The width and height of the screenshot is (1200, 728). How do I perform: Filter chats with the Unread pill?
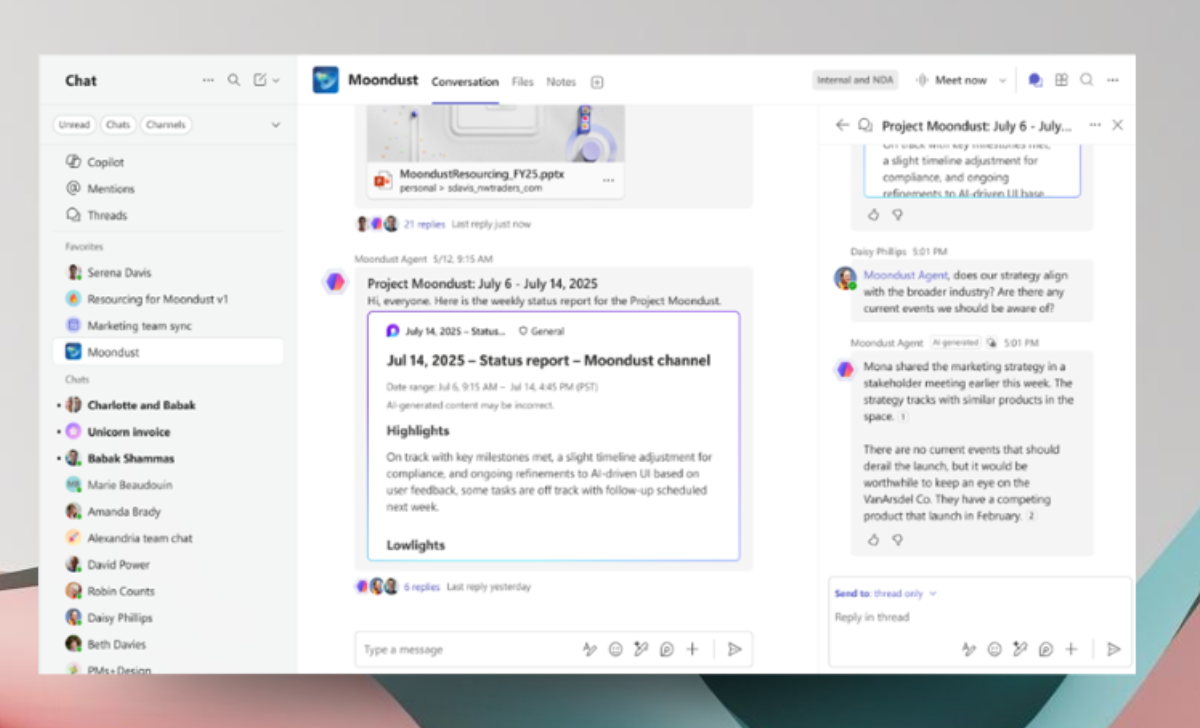click(x=73, y=124)
